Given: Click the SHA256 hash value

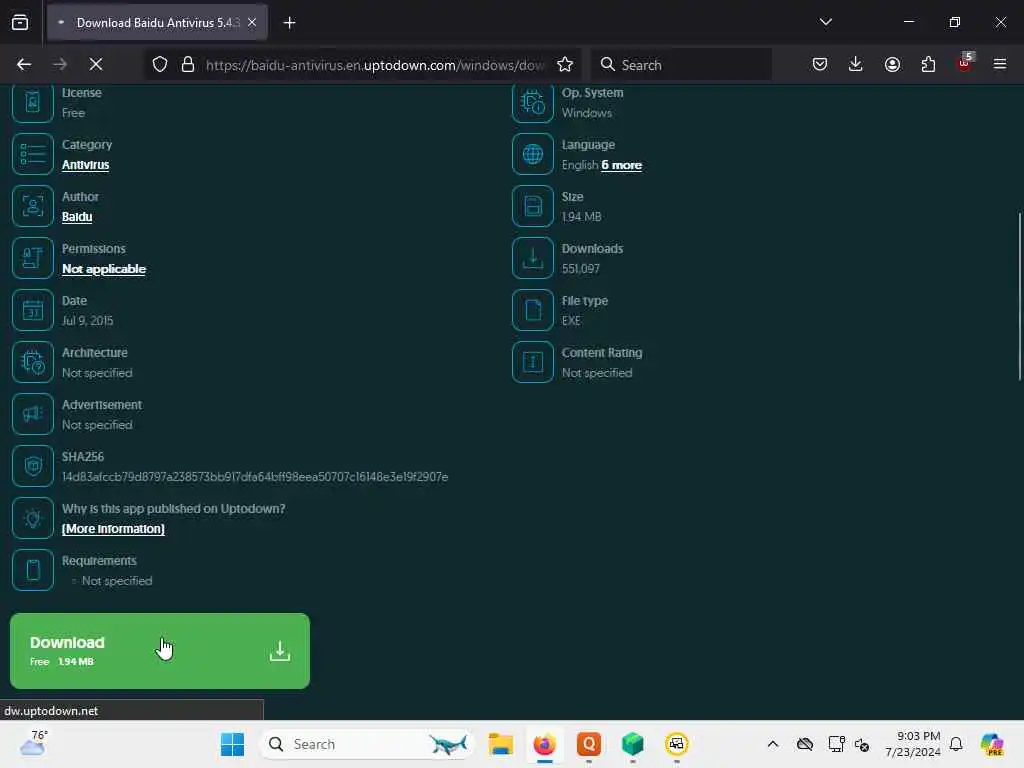Looking at the screenshot, I should [x=255, y=477].
